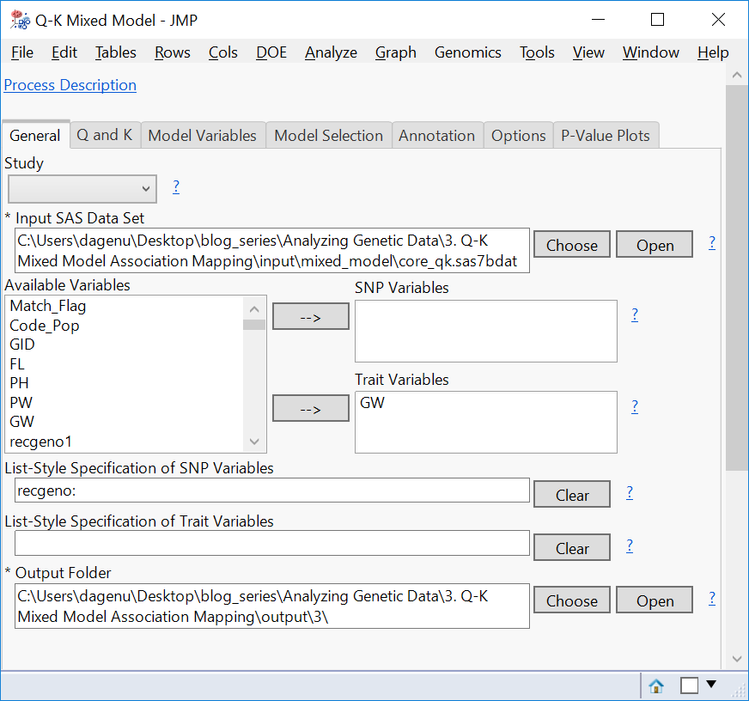
Task: Open the File menu
Action: click(x=22, y=52)
